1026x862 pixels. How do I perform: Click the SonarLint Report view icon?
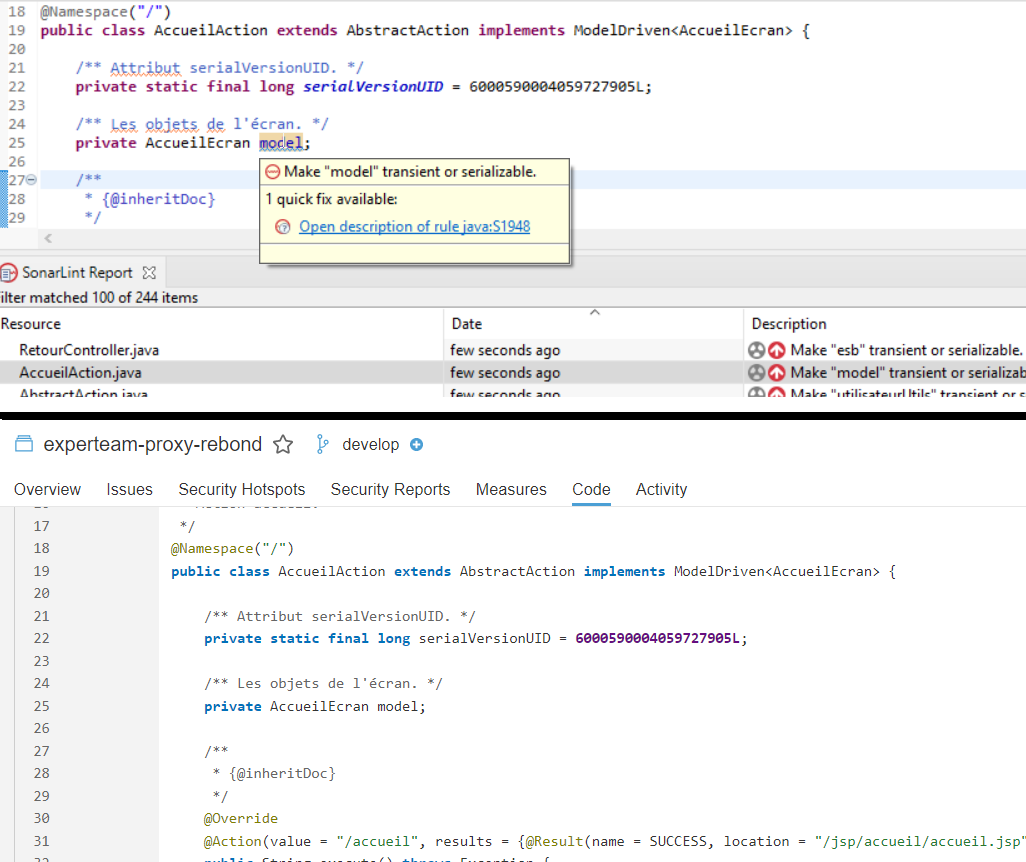click(x=9, y=272)
